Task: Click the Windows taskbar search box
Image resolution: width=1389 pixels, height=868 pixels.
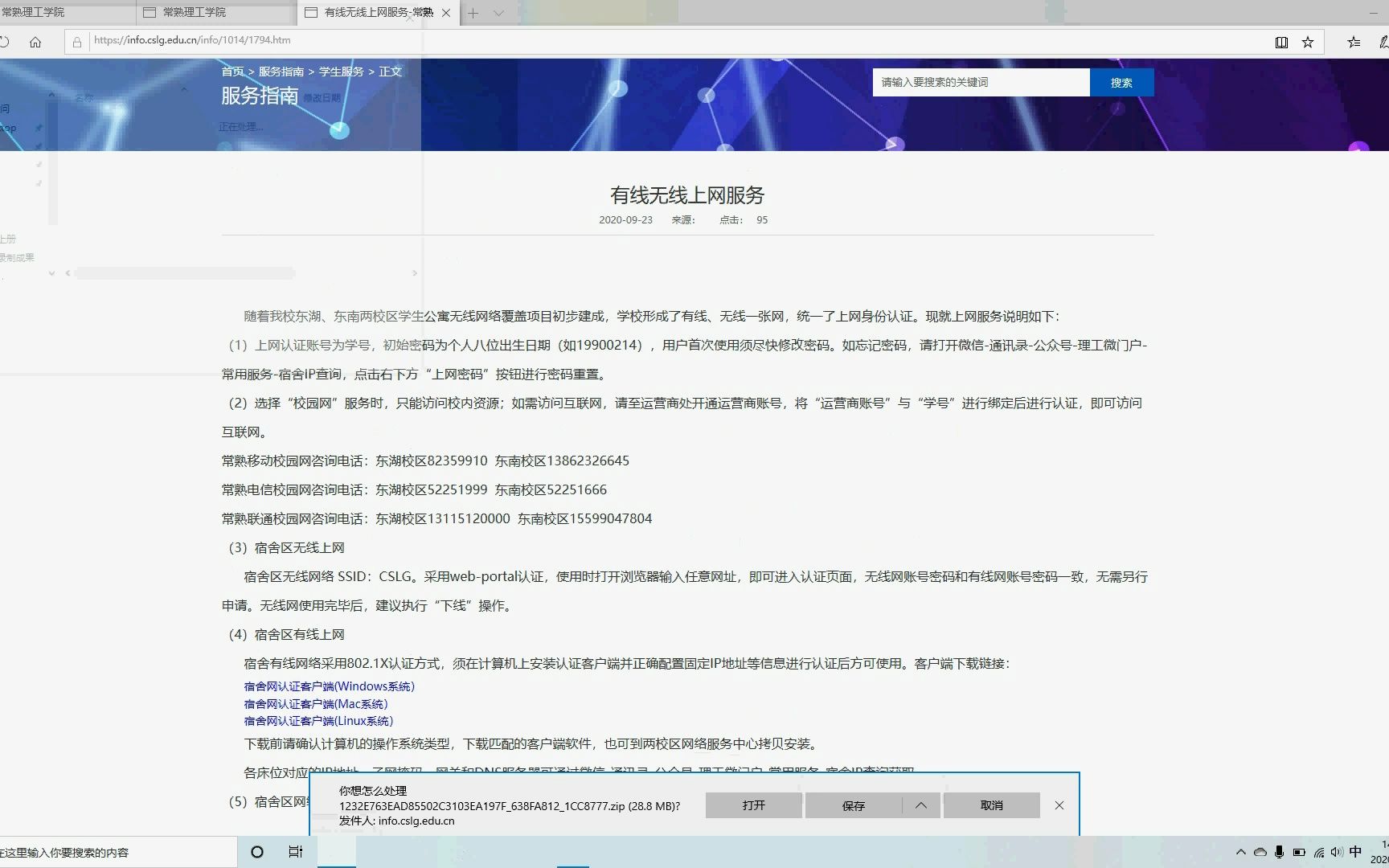Action: point(118,852)
